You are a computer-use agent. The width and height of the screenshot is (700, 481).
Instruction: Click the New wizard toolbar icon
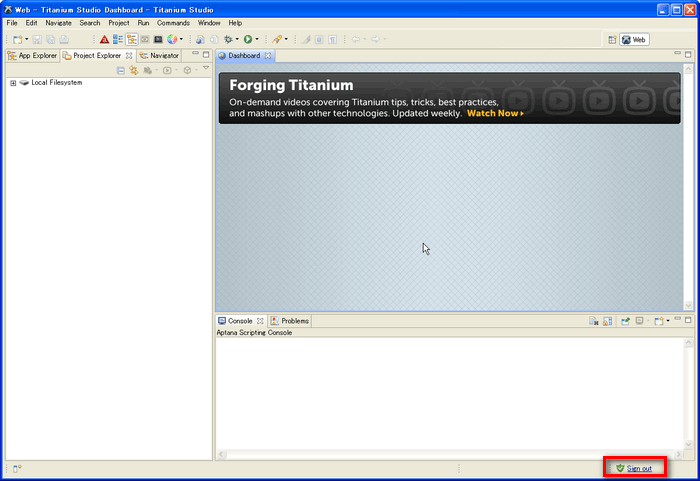pyautogui.click(x=17, y=39)
